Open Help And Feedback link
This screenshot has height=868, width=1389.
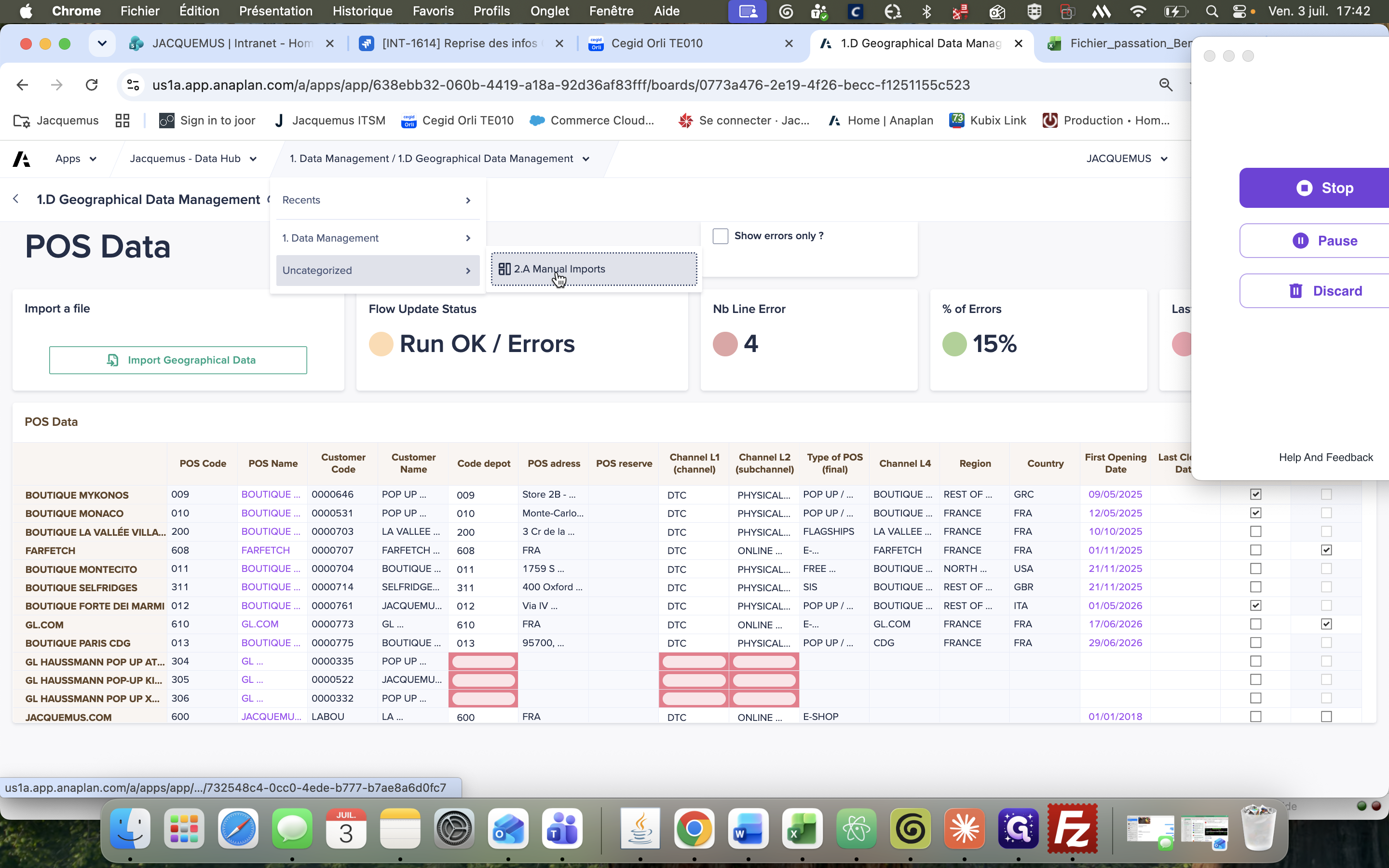click(1325, 458)
